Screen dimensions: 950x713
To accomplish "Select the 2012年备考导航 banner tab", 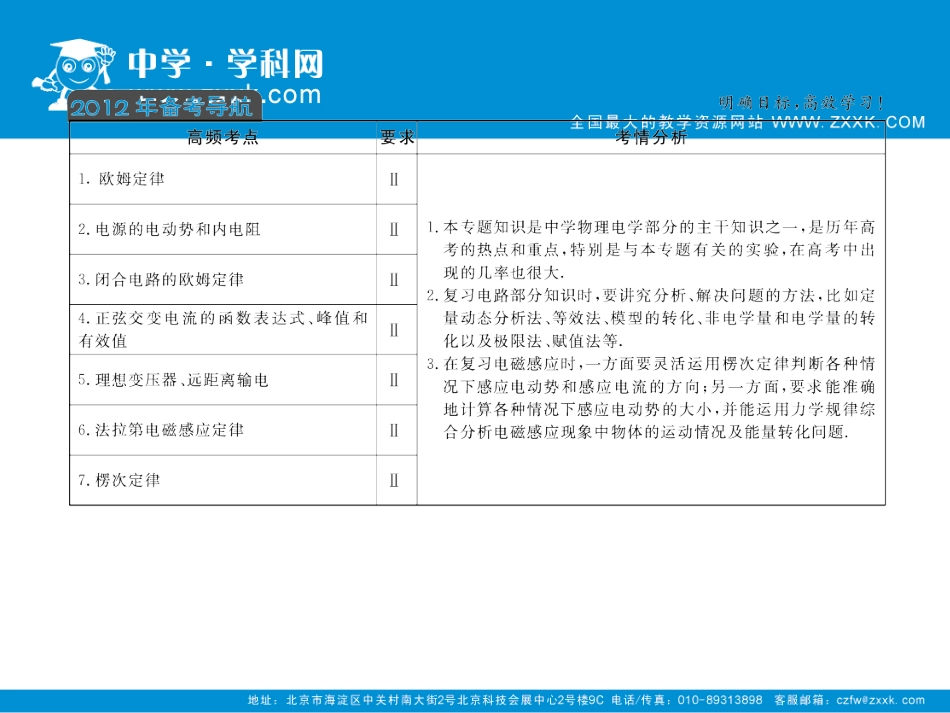I will point(165,106).
